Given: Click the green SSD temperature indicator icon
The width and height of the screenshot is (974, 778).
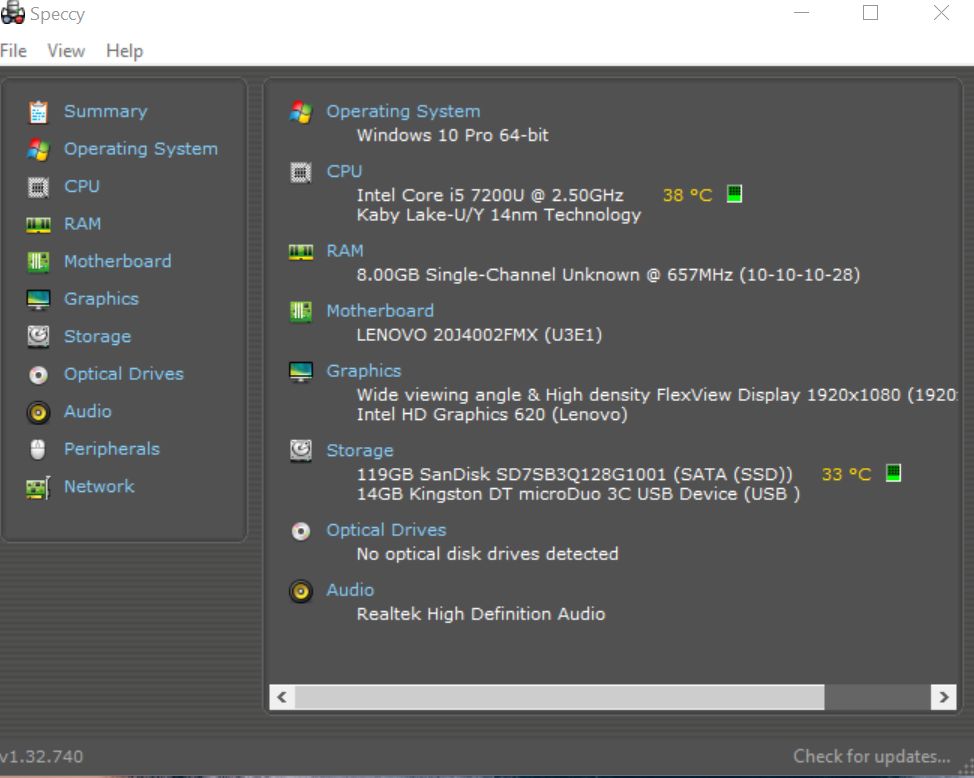Looking at the screenshot, I should pos(893,473).
